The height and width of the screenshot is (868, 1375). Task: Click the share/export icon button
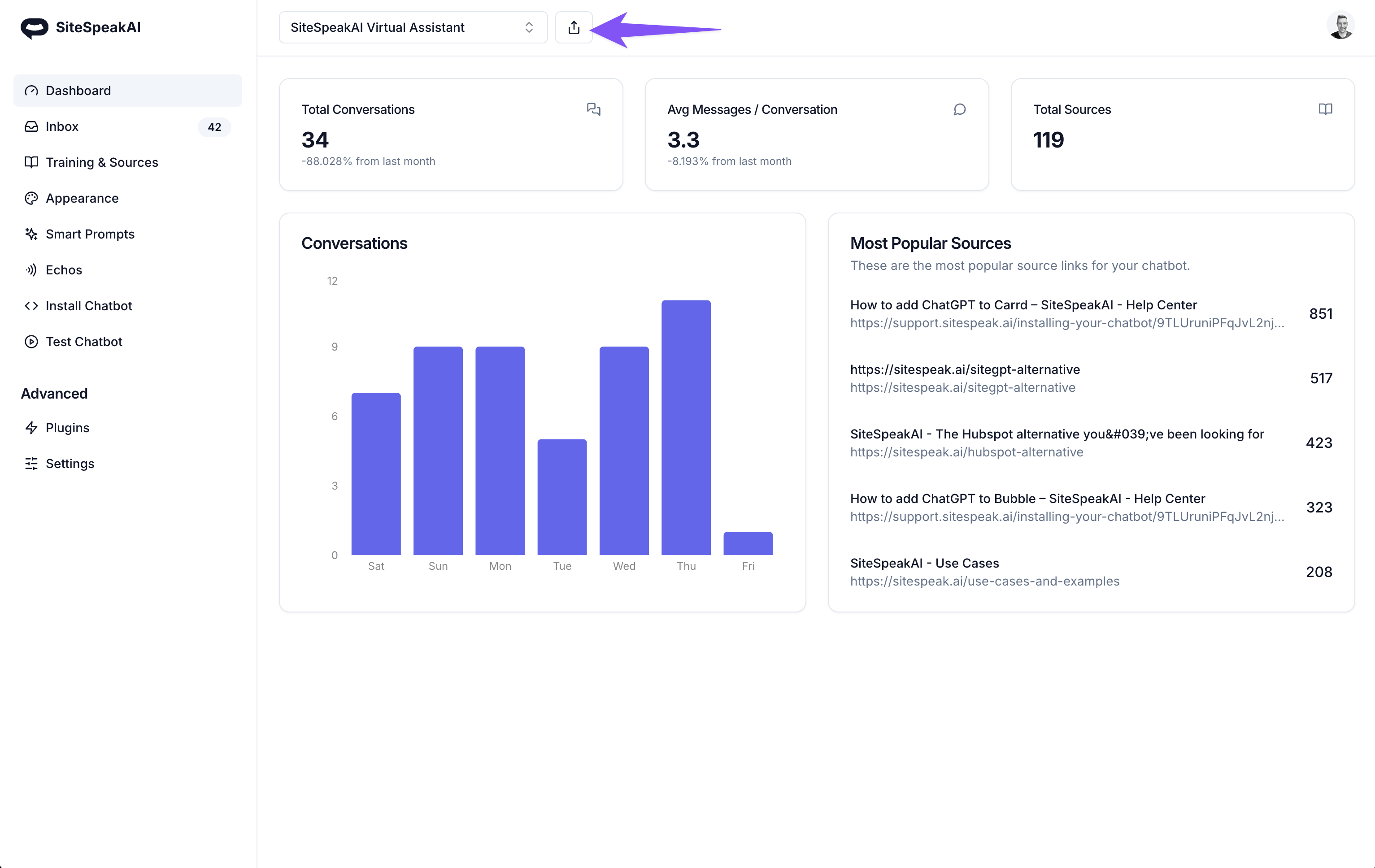[x=573, y=27]
